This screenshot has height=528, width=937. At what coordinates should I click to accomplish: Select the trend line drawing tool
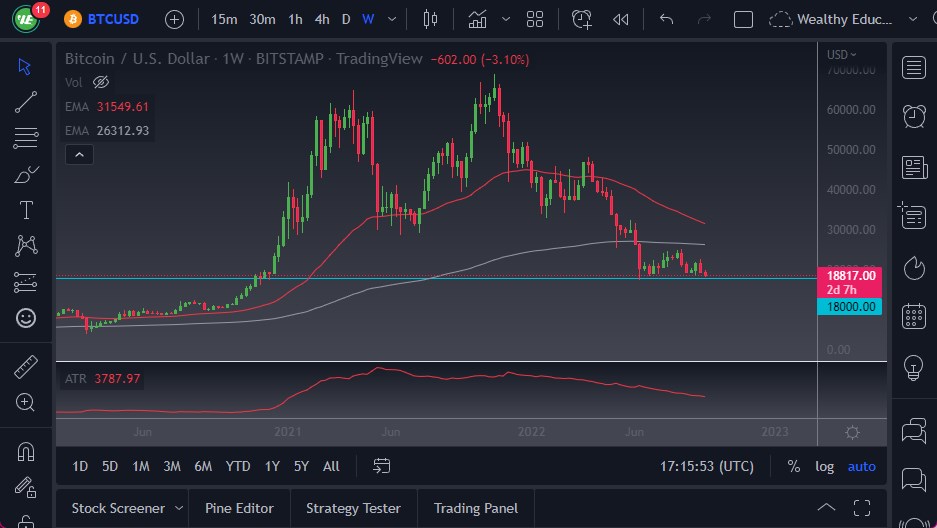coord(26,102)
